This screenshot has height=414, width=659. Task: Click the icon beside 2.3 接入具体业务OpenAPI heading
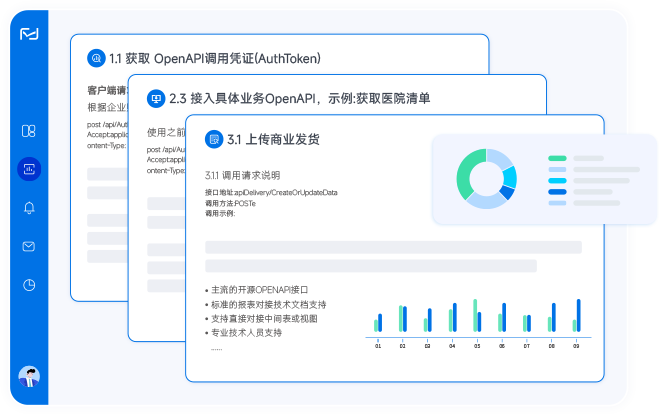[155, 98]
